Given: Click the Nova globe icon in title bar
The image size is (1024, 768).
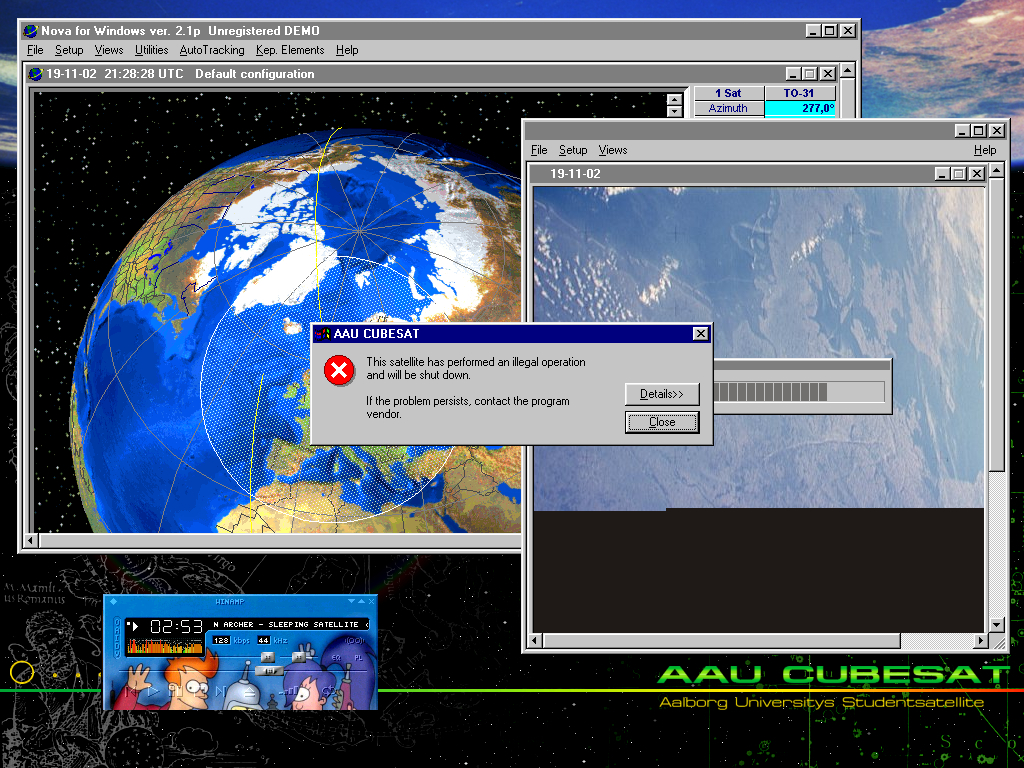Looking at the screenshot, I should coord(30,31).
